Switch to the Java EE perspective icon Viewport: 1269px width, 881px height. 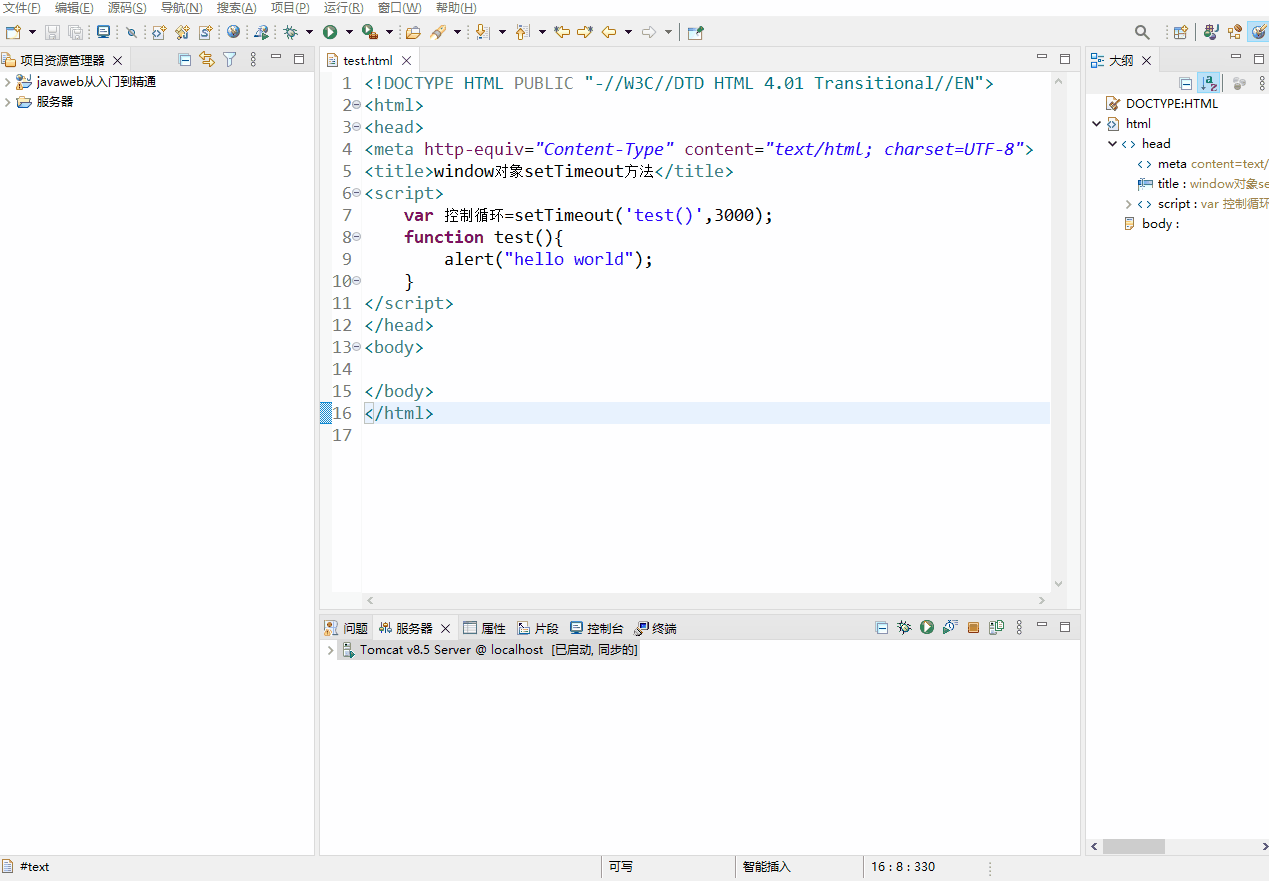1211,32
